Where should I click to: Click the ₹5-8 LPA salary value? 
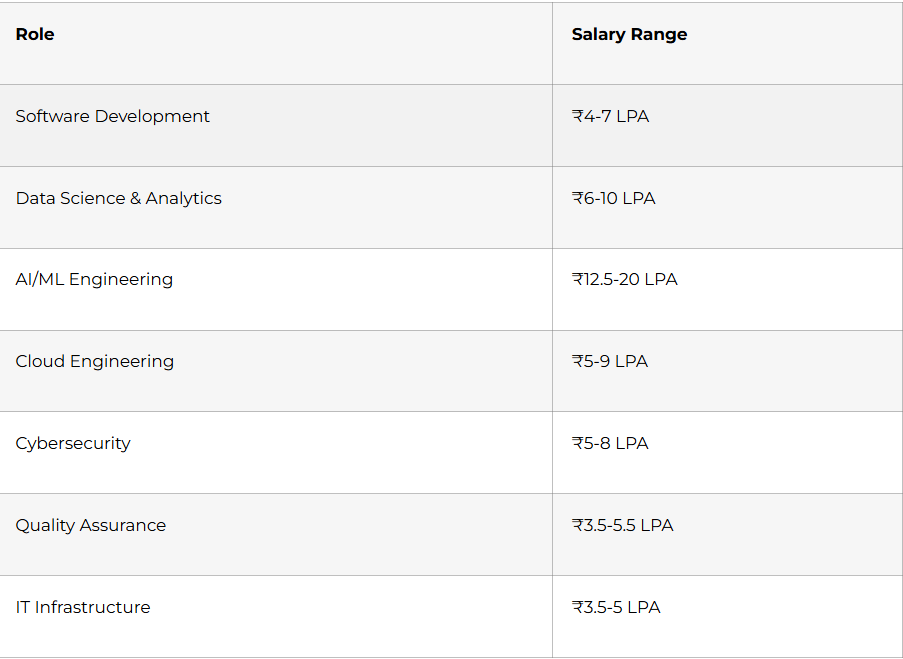(x=610, y=444)
